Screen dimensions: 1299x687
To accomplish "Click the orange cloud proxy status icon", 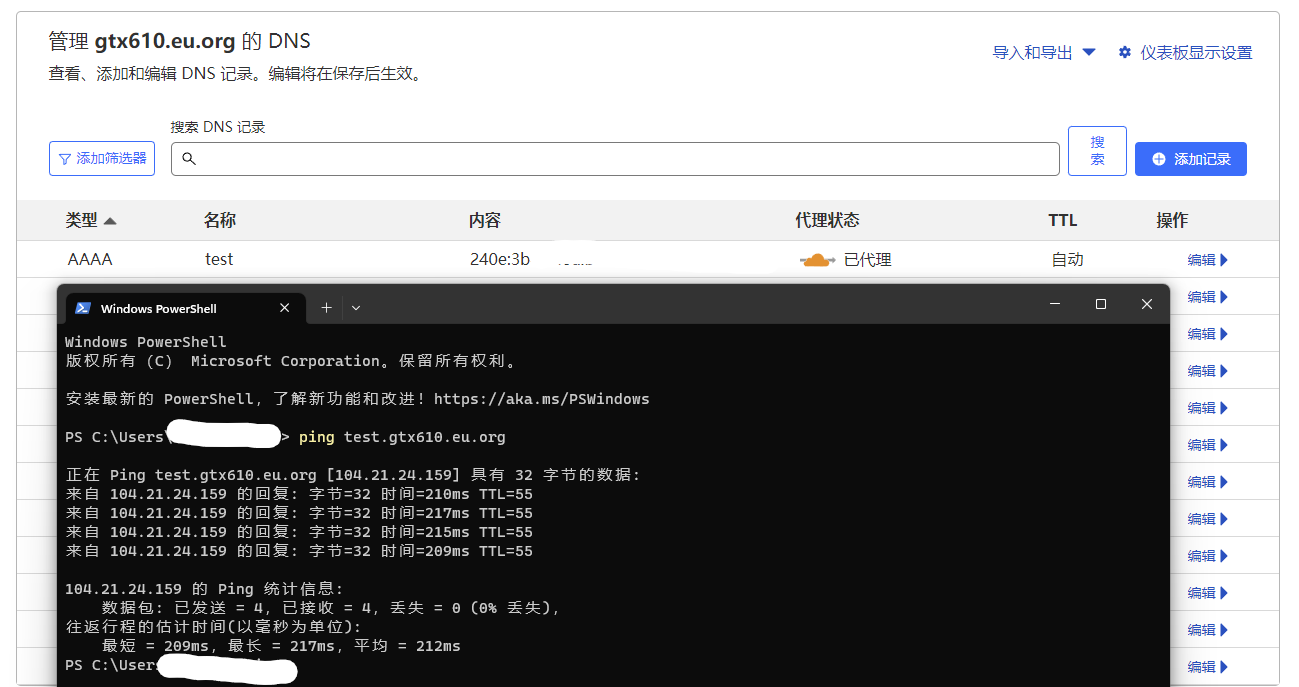I will (x=817, y=260).
